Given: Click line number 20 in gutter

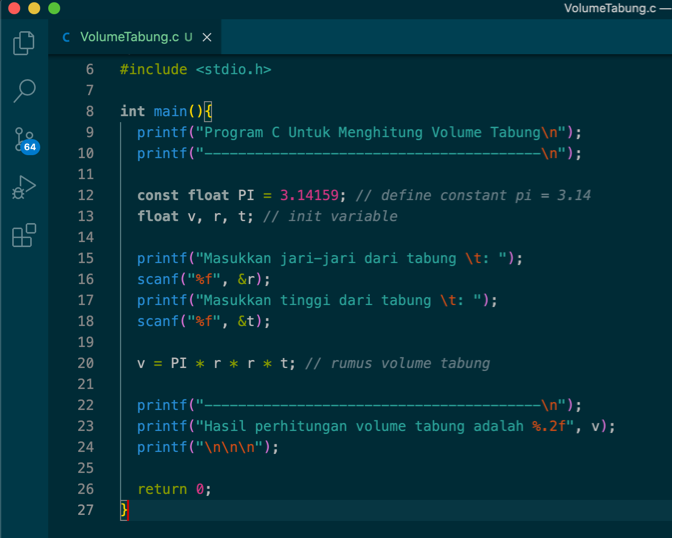Looking at the screenshot, I should [85, 363].
